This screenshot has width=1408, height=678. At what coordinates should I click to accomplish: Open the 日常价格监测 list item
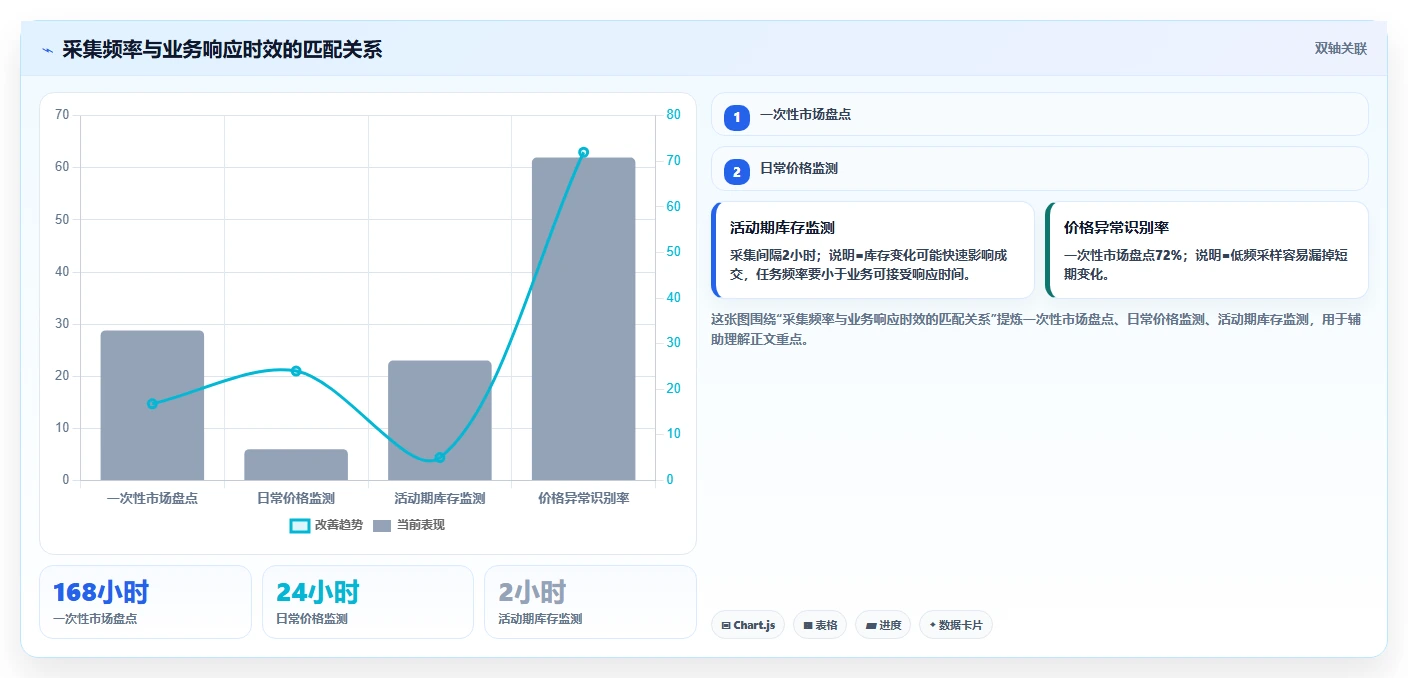(x=1039, y=168)
